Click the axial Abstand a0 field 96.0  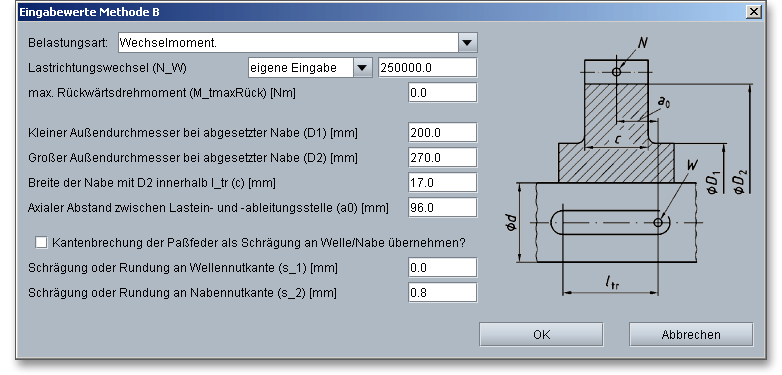[x=443, y=207]
